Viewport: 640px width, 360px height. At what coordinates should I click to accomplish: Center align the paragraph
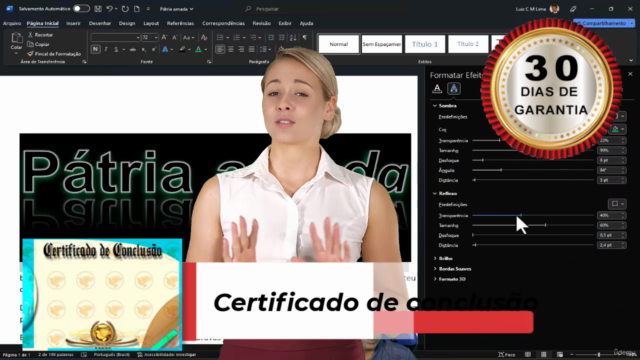(x=231, y=49)
